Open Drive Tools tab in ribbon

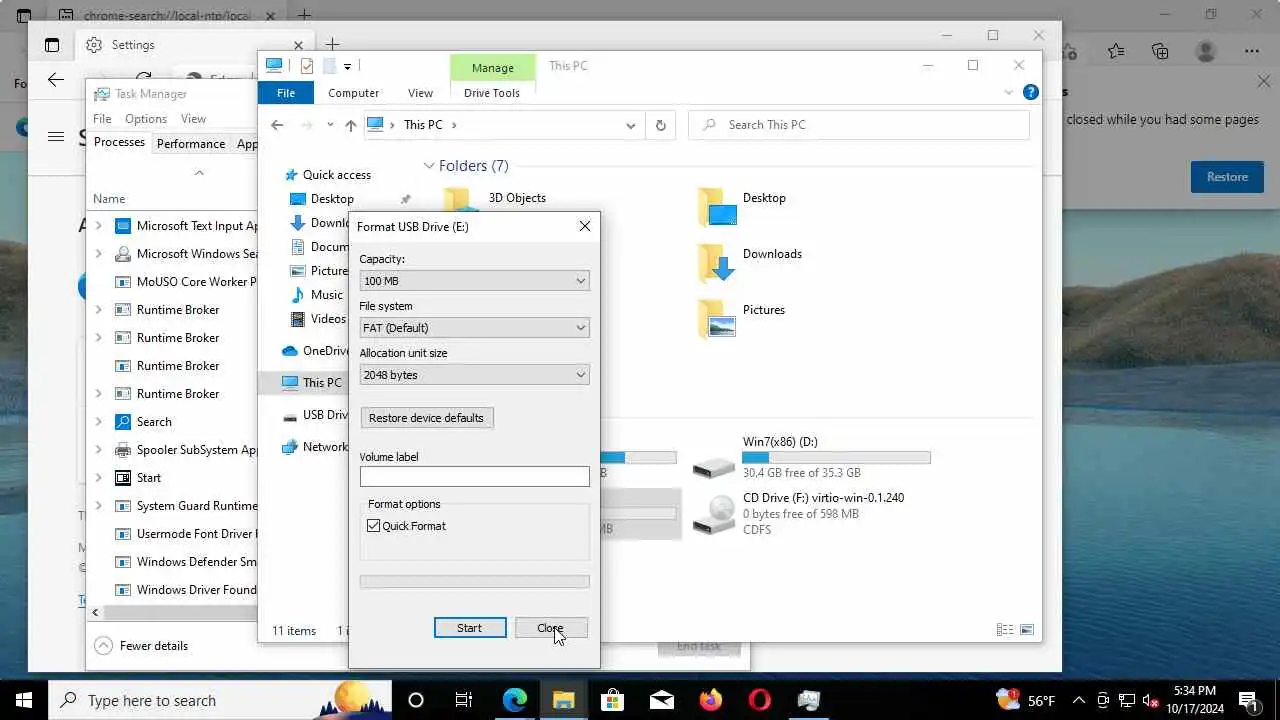pos(492,93)
